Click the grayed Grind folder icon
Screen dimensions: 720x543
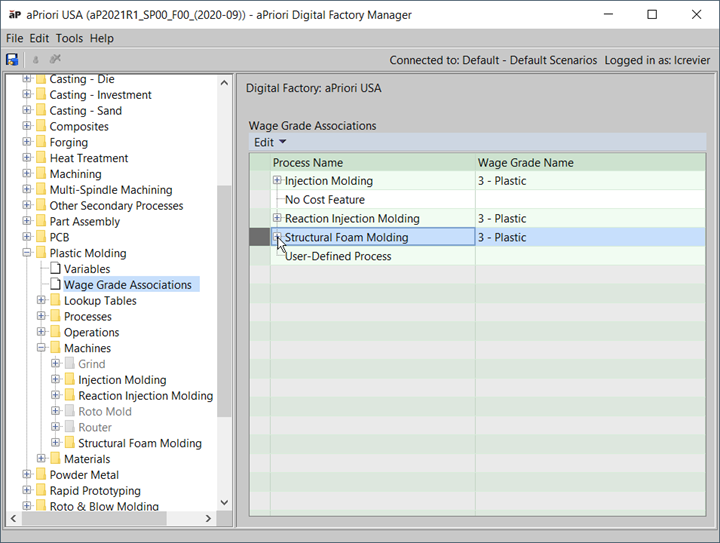(x=69, y=364)
